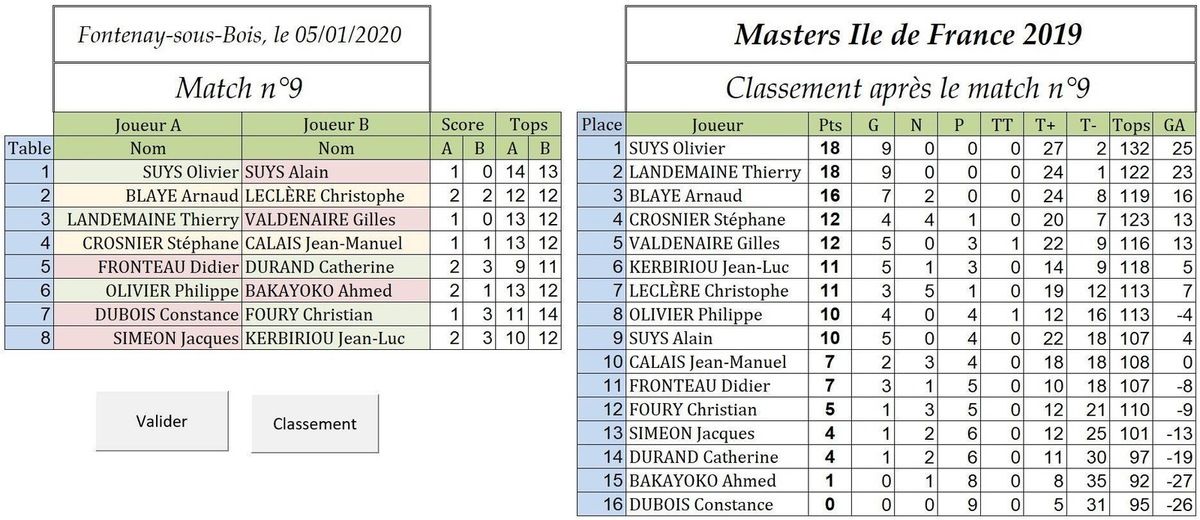Screen dimensions: 1200x520
Task: Click the Masters Ile de France 2019 header
Action: [x=908, y=35]
